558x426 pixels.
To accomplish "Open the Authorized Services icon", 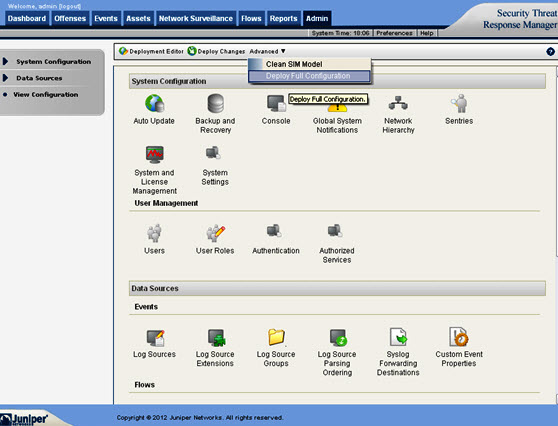I will tap(335, 231).
